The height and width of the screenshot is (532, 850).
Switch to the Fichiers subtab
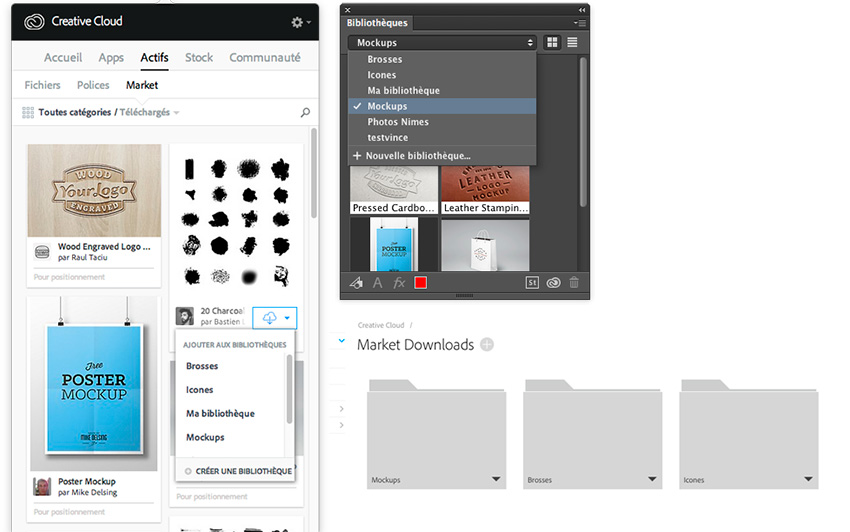[42, 85]
